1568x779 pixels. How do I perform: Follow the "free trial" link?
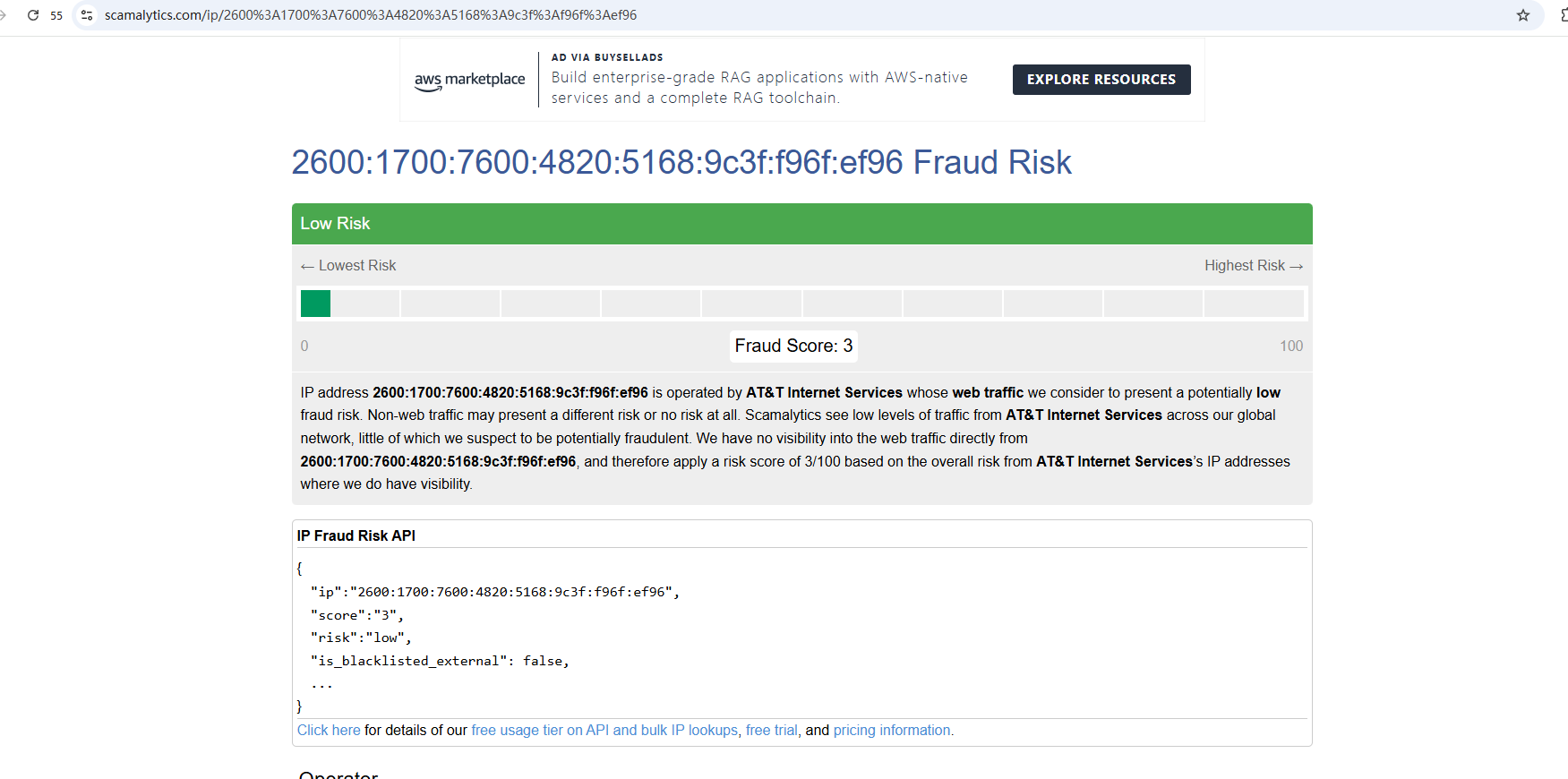[x=771, y=731]
